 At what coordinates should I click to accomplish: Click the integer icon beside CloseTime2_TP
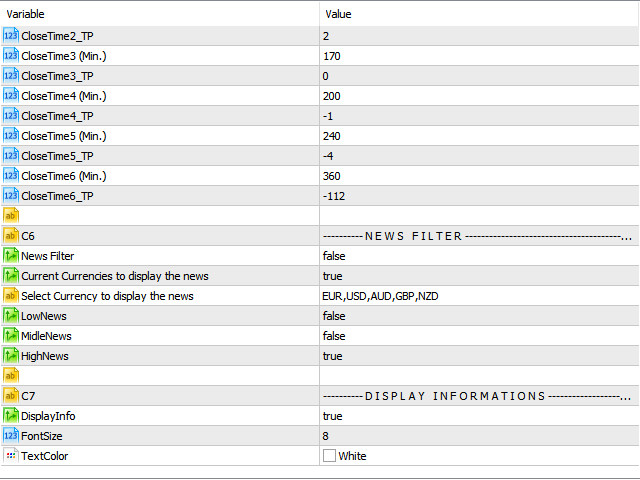coord(11,36)
